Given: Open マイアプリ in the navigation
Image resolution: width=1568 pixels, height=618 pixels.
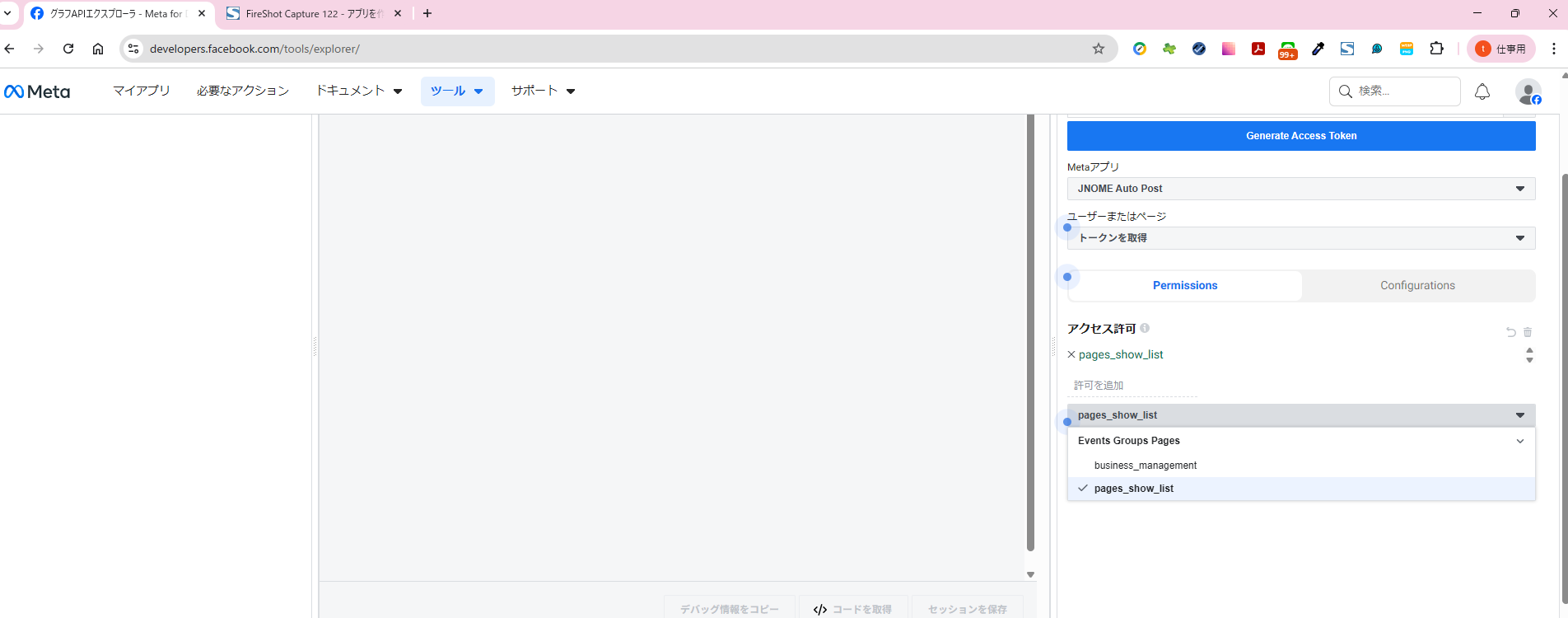Looking at the screenshot, I should (x=142, y=91).
